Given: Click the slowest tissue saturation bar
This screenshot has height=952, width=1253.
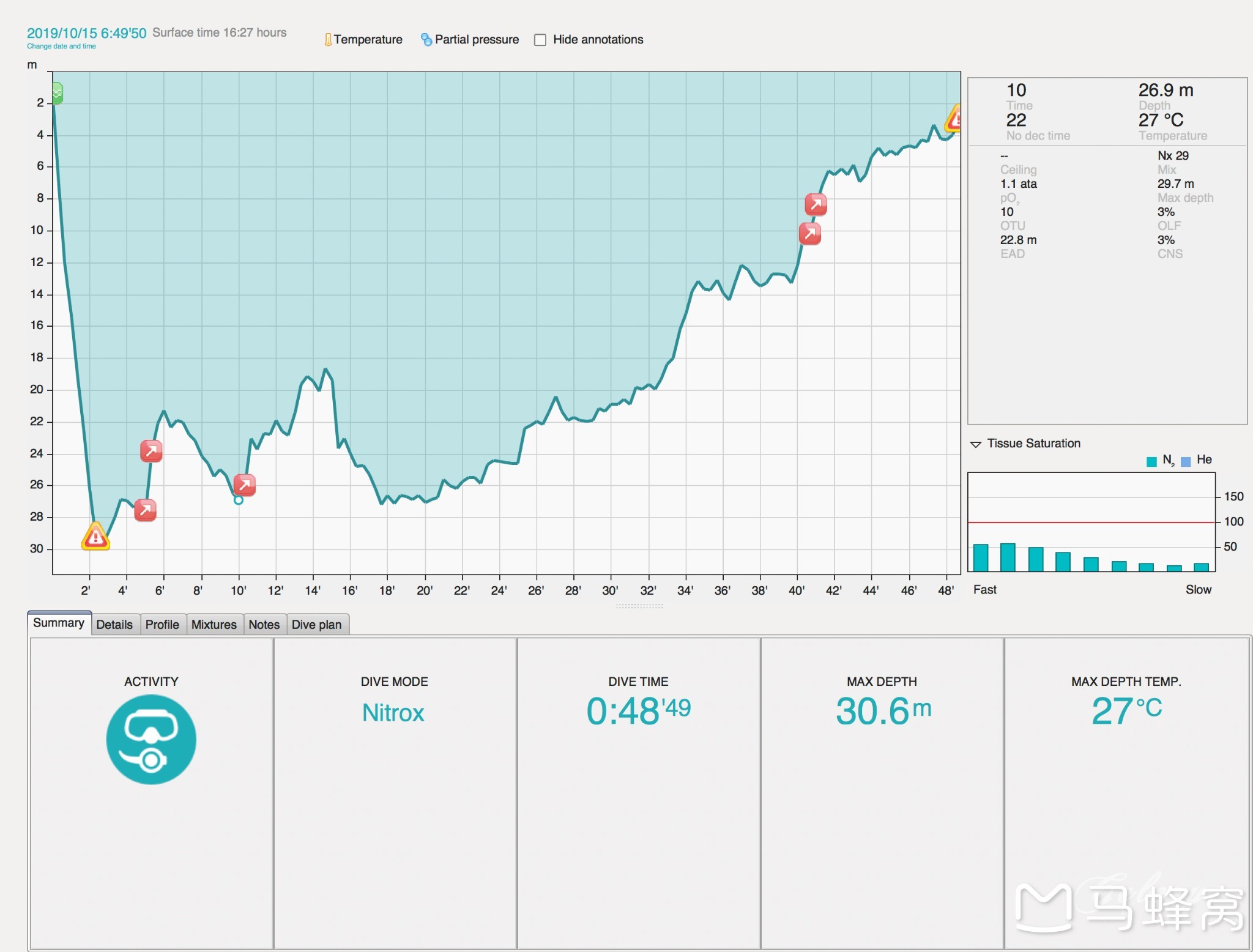Looking at the screenshot, I should click(x=1201, y=567).
